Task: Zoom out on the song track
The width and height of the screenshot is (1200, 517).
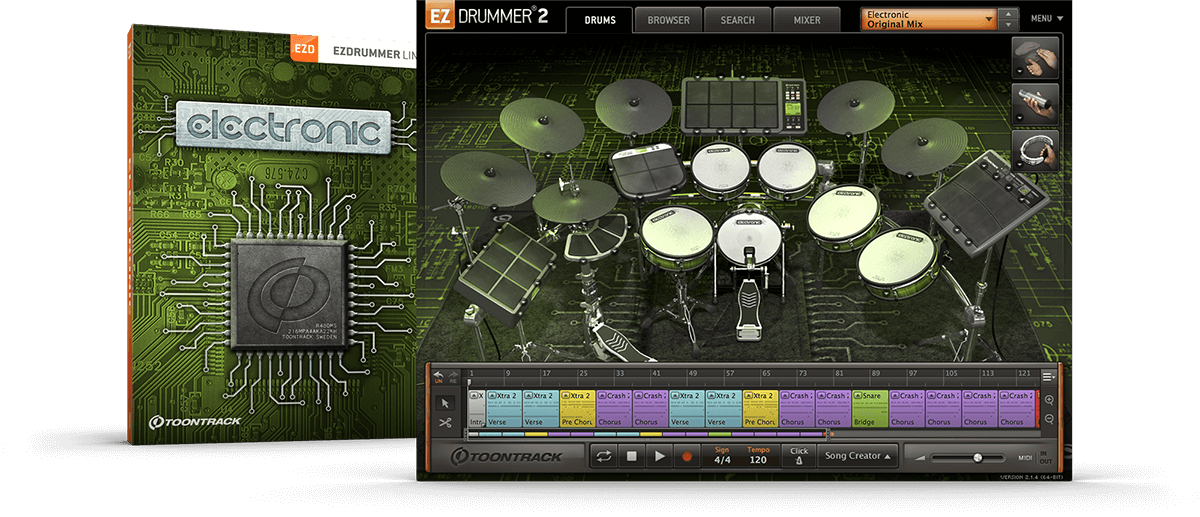Action: click(x=1049, y=420)
